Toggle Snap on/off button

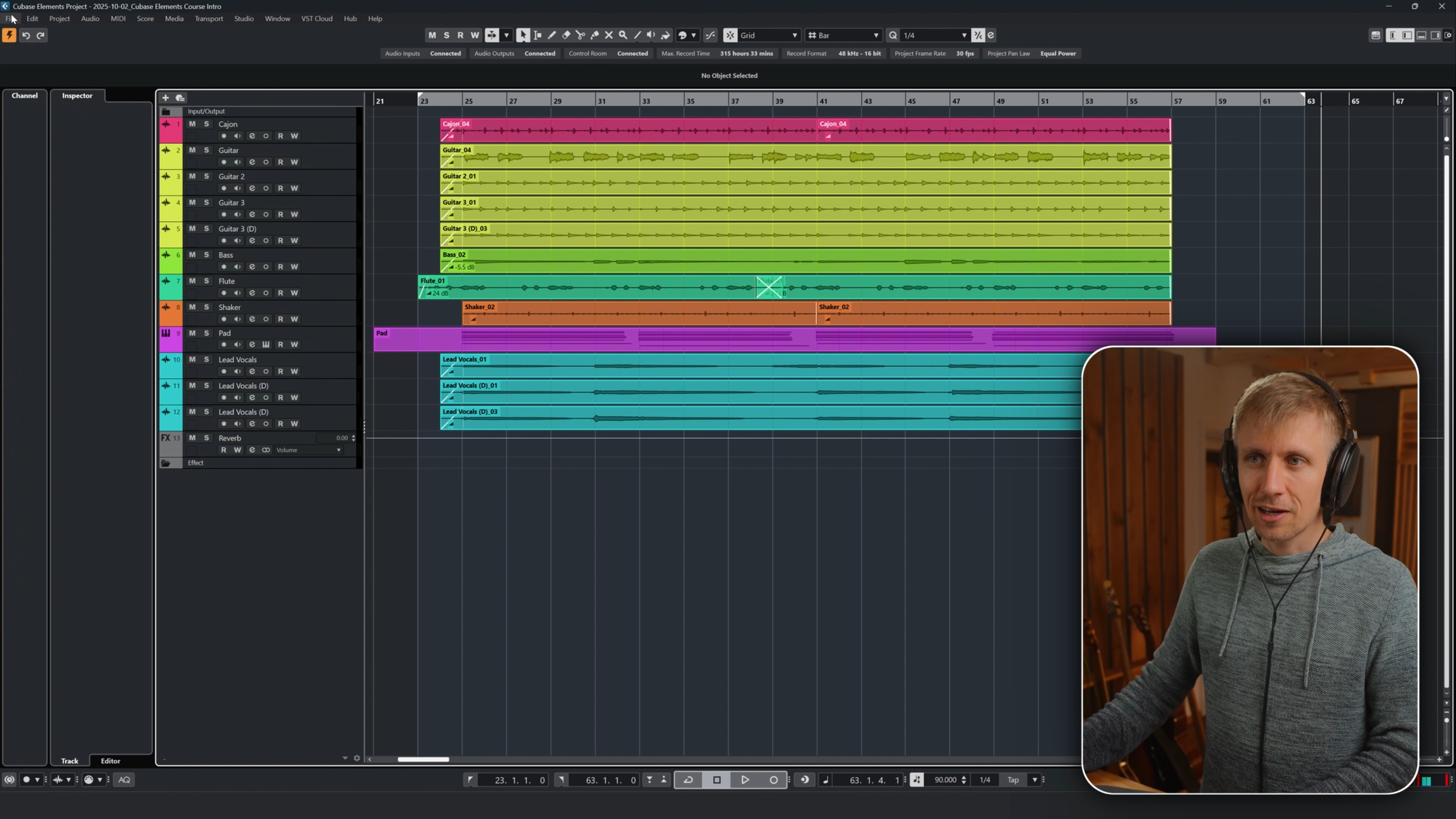[x=730, y=35]
